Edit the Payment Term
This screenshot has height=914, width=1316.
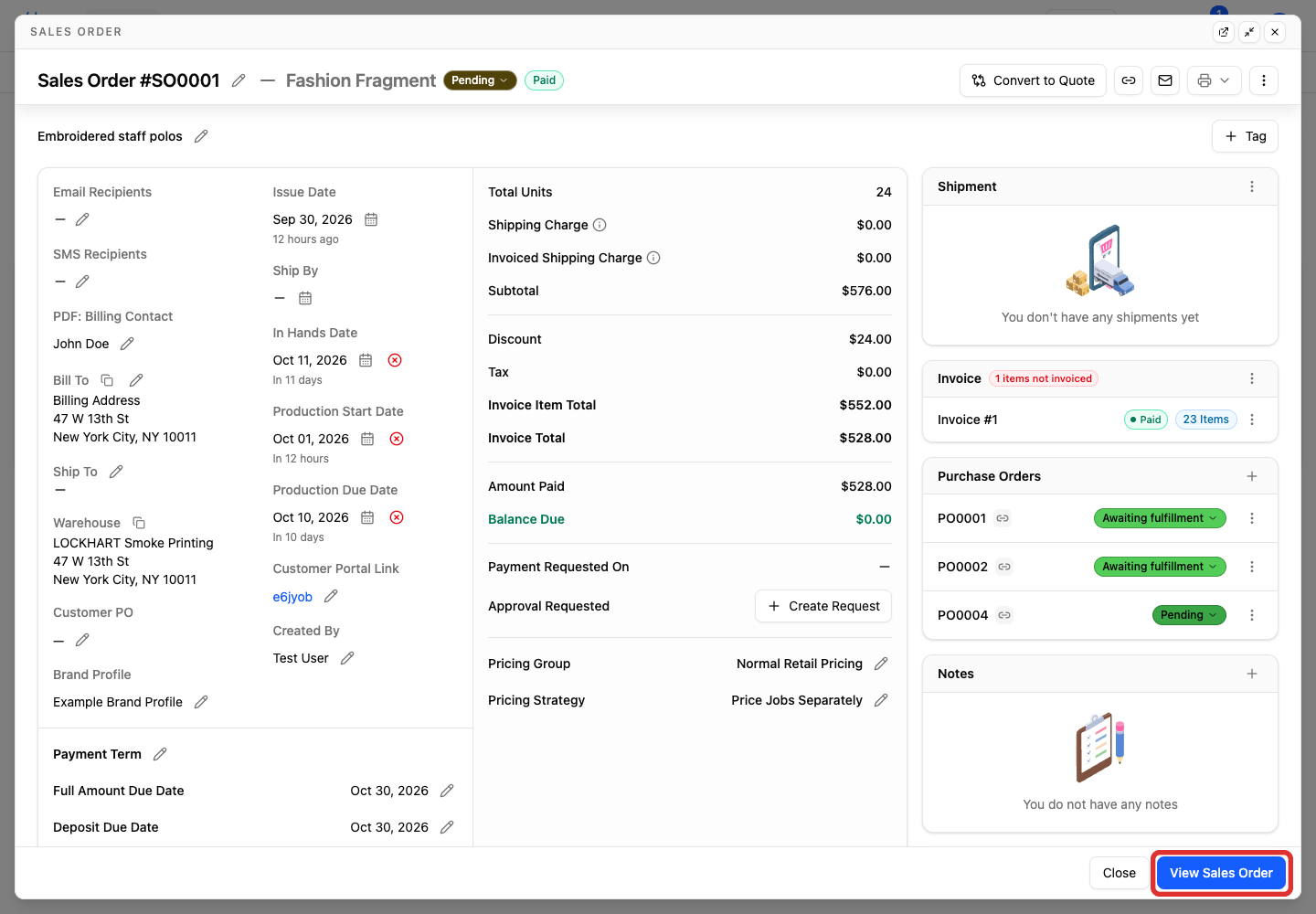[160, 754]
